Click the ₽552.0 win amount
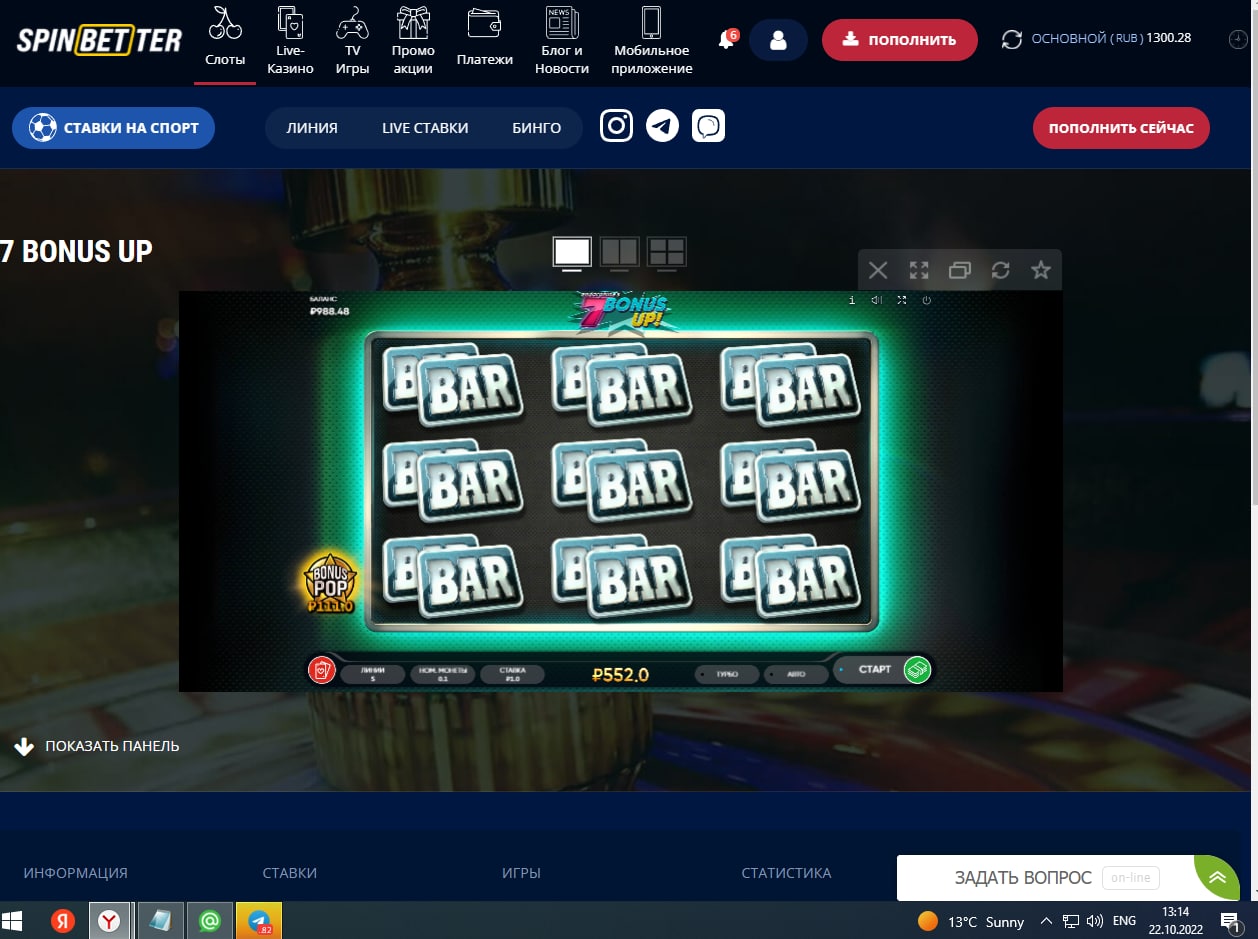The image size is (1258, 939). (620, 675)
